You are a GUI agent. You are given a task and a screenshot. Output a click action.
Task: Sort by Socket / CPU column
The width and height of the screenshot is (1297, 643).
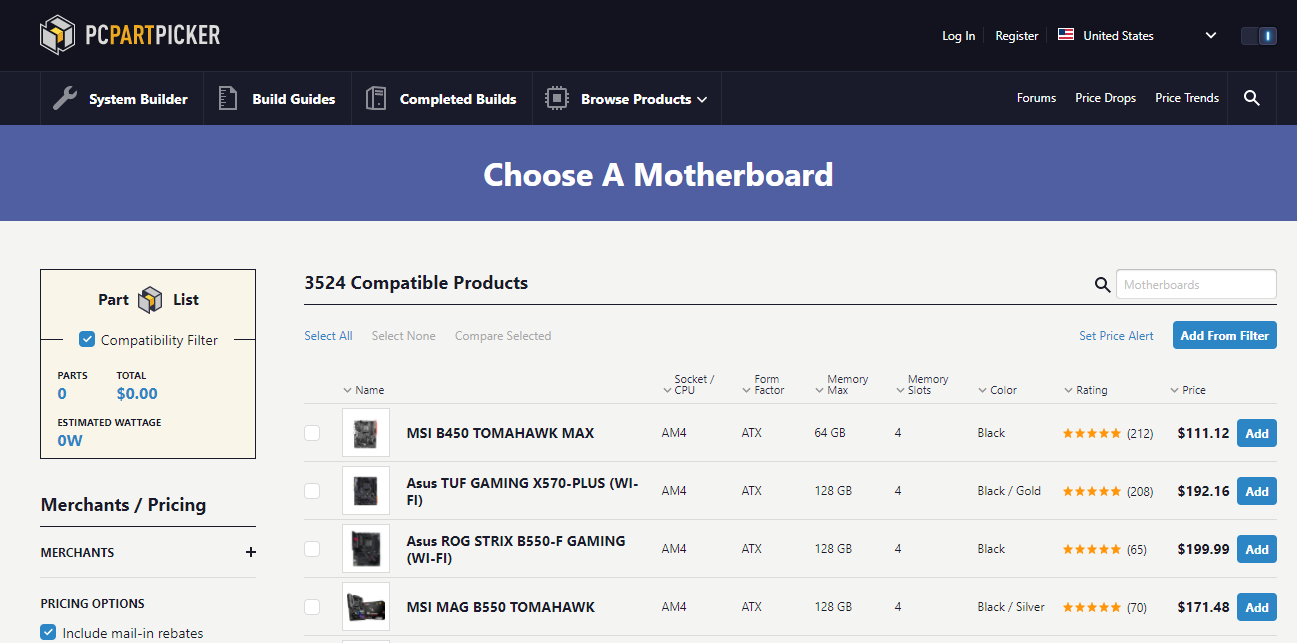[x=688, y=385]
